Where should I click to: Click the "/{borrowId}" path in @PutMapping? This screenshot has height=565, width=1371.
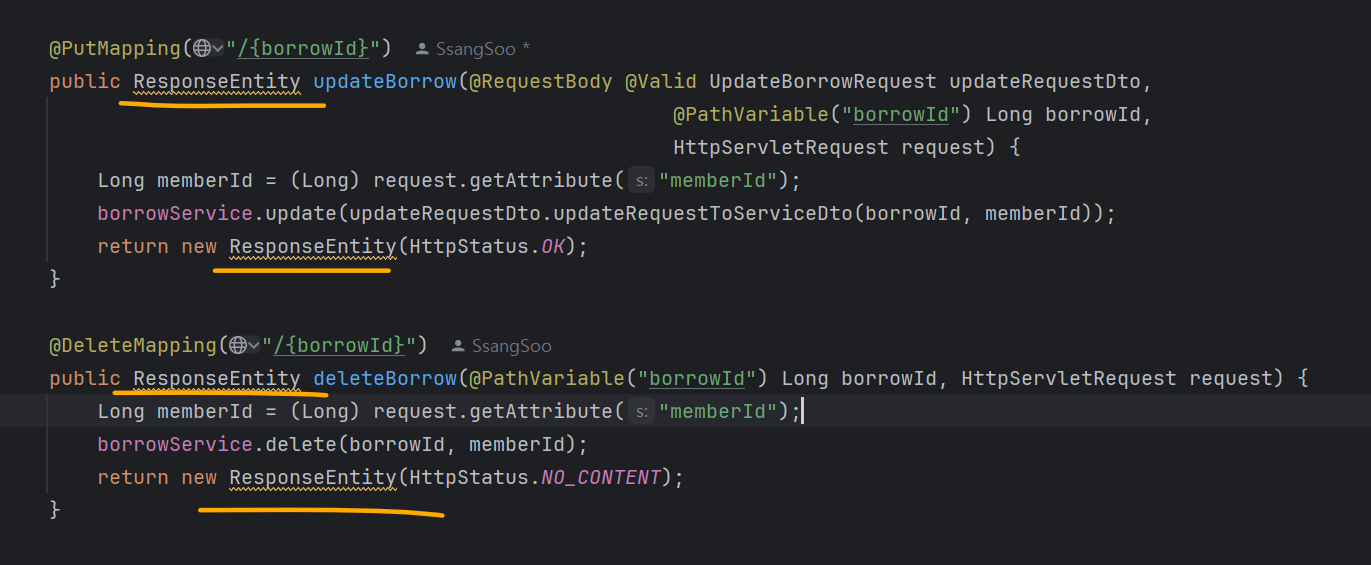(304, 48)
